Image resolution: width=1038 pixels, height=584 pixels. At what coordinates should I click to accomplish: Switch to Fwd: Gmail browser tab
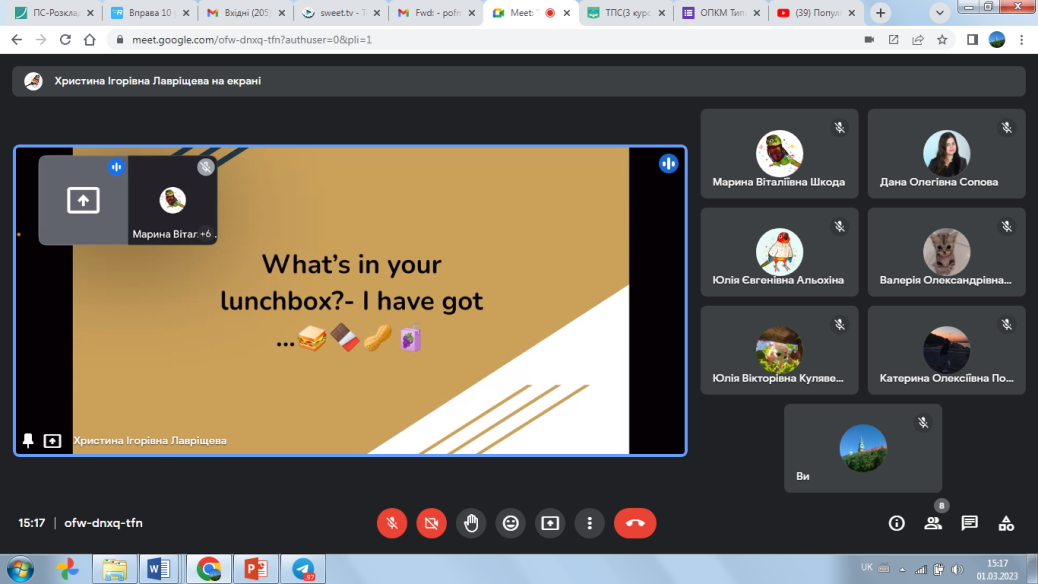click(436, 13)
